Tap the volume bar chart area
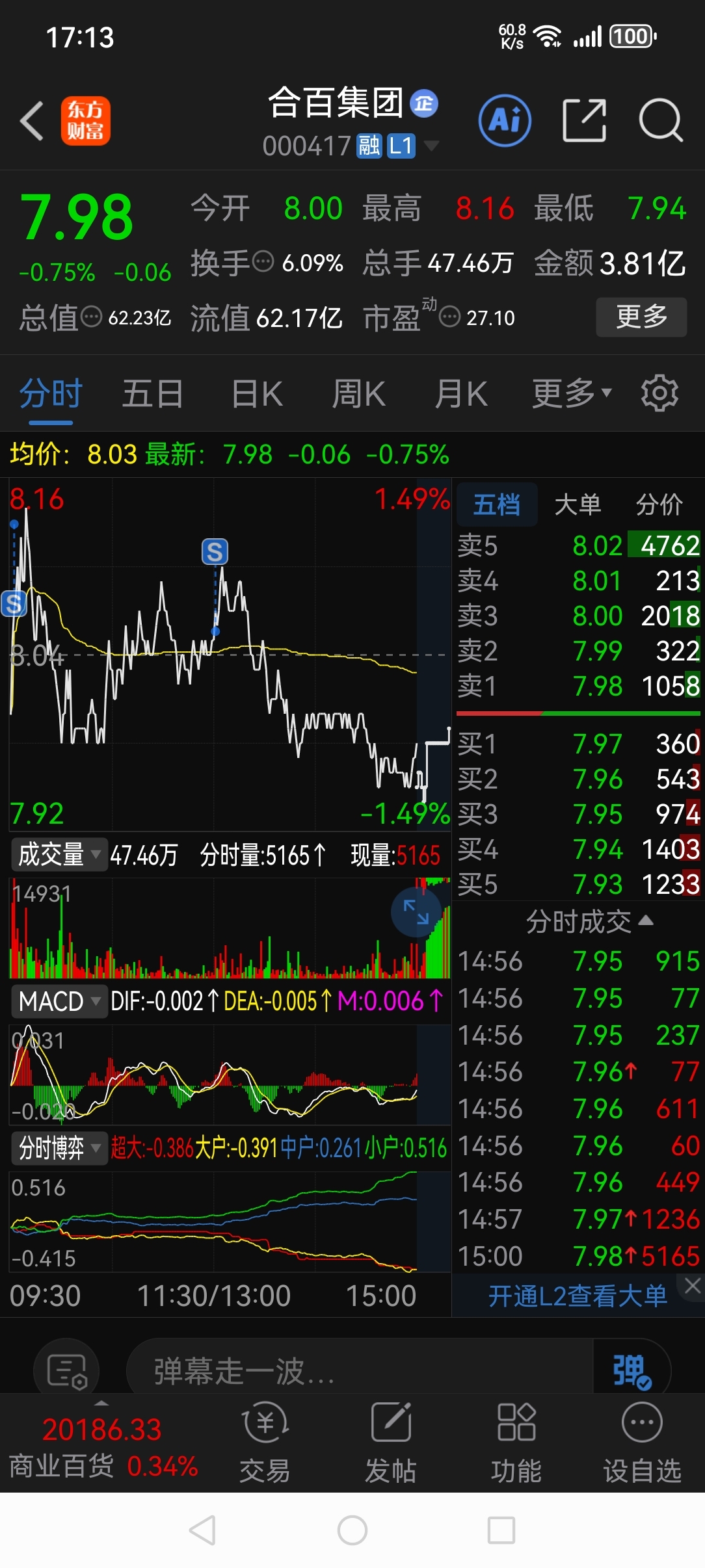705x1568 pixels. 229,928
